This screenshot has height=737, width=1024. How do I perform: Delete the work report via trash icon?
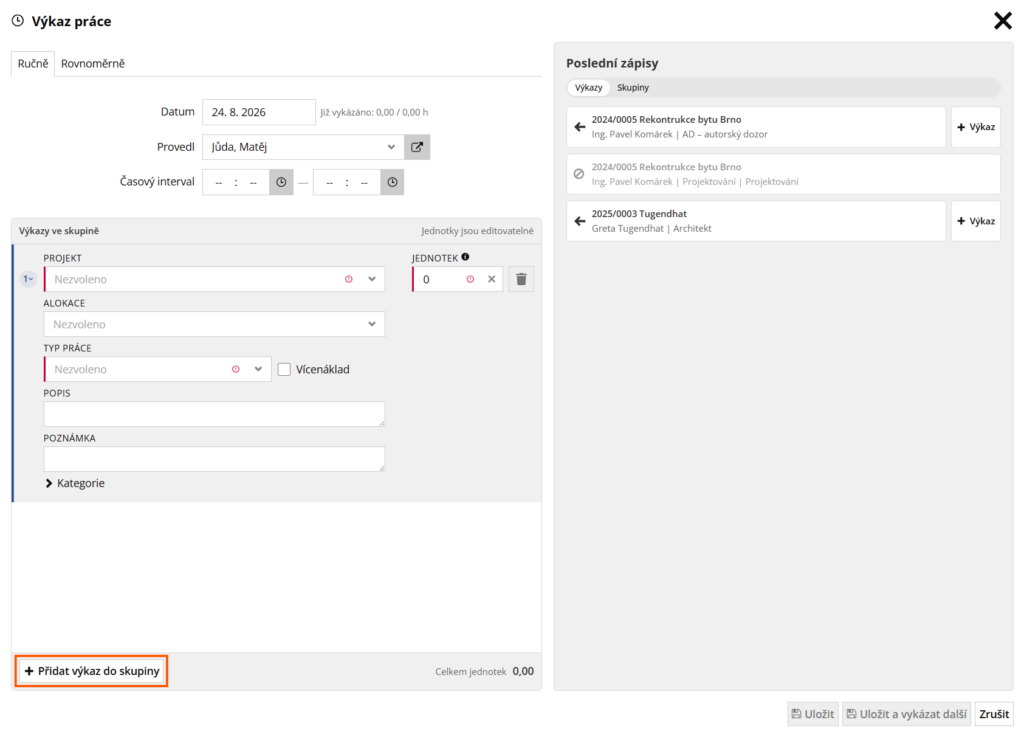[x=521, y=279]
